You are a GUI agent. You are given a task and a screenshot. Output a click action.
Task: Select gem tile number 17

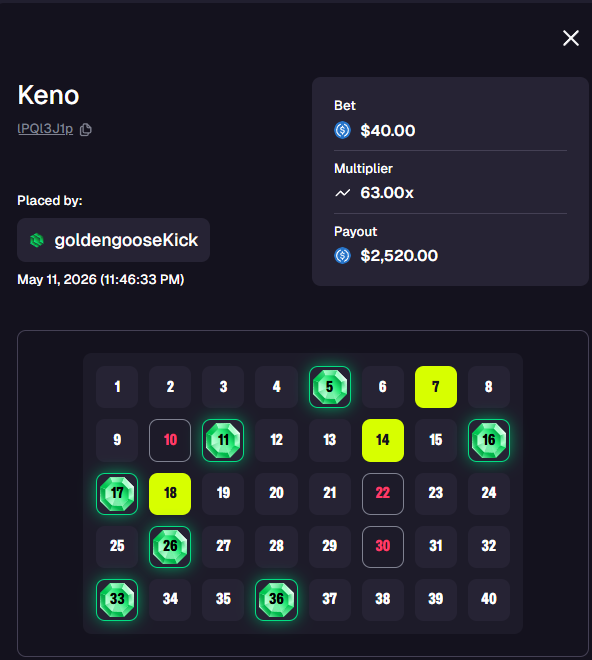click(117, 493)
